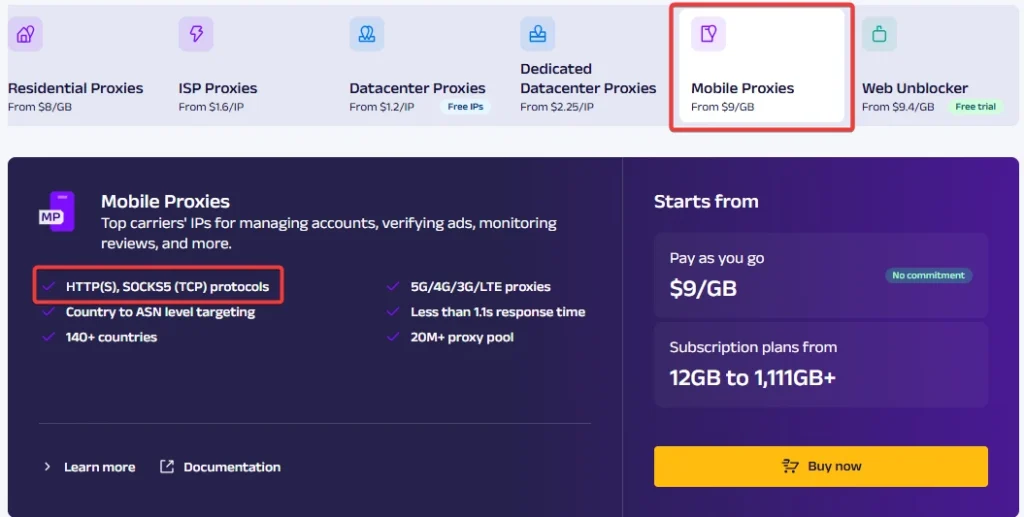Click the Documentation external link icon

click(x=167, y=467)
